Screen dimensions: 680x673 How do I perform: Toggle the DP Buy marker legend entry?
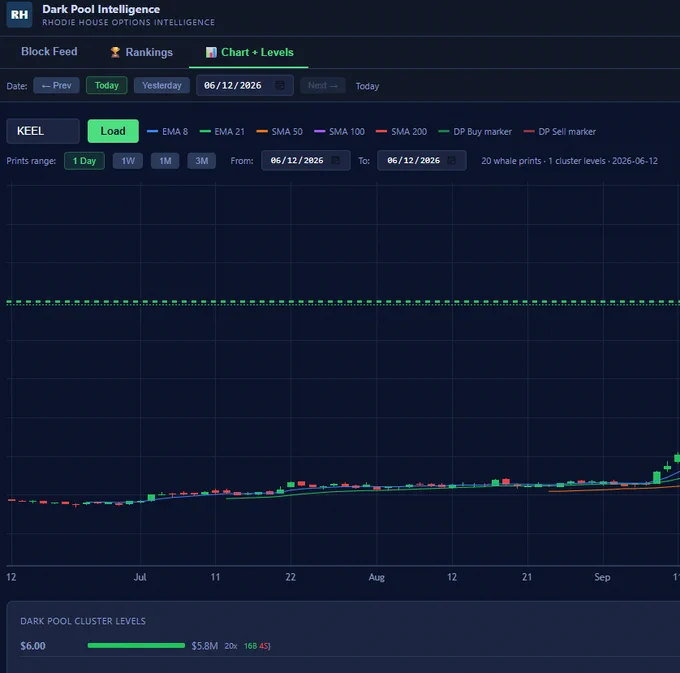(x=475, y=131)
